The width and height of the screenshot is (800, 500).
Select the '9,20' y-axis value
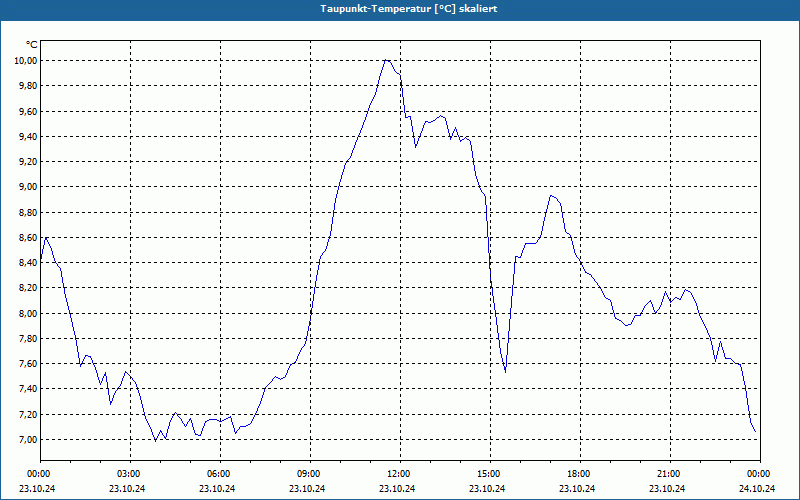pyautogui.click(x=29, y=162)
